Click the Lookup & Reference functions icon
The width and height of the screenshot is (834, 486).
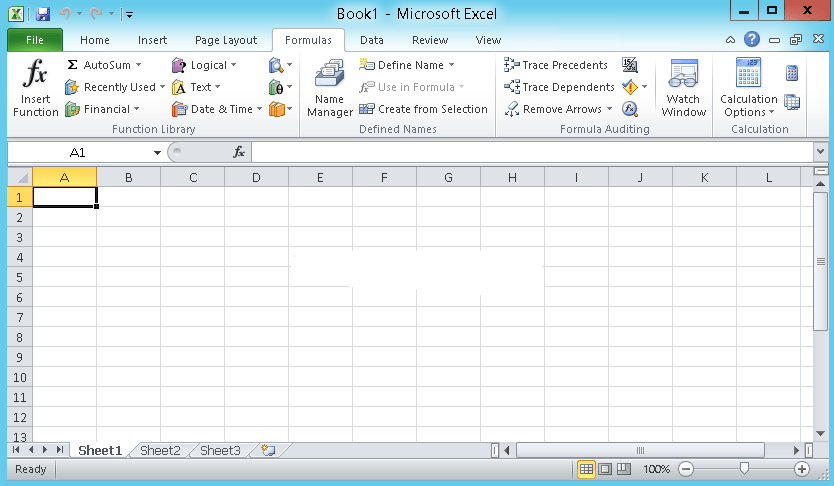[x=276, y=65]
